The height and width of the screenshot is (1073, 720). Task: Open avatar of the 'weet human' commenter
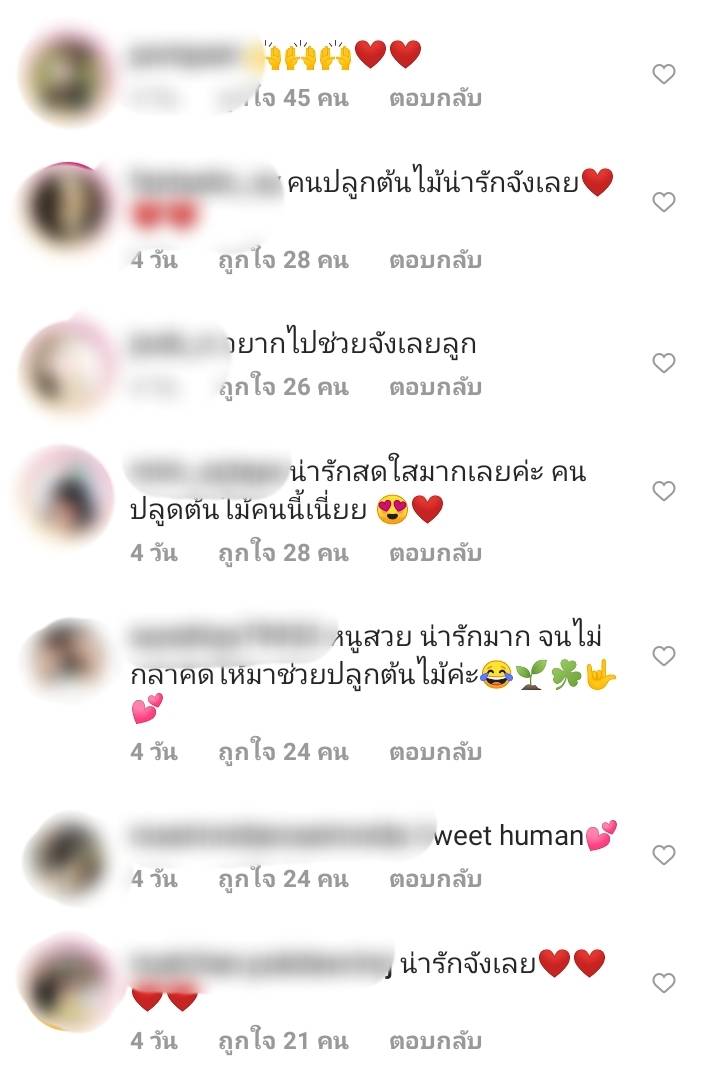[x=66, y=857]
